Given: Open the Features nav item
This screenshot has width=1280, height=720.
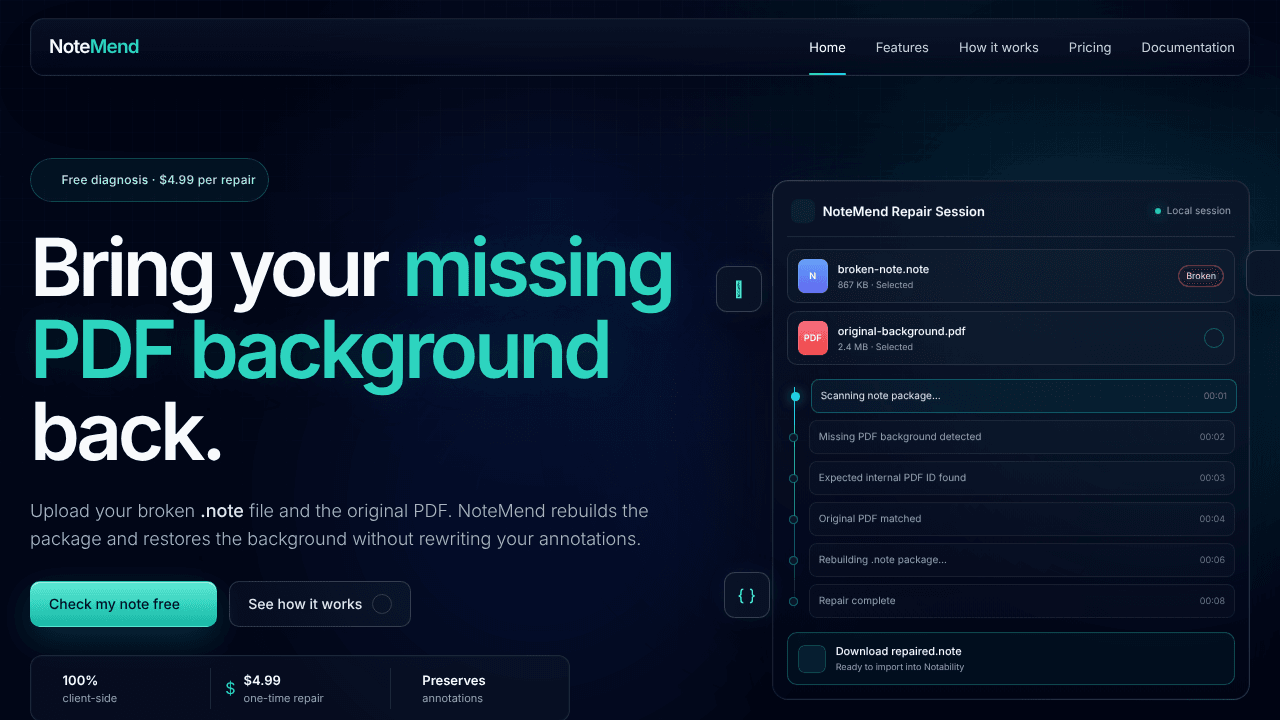Looking at the screenshot, I should point(902,47).
